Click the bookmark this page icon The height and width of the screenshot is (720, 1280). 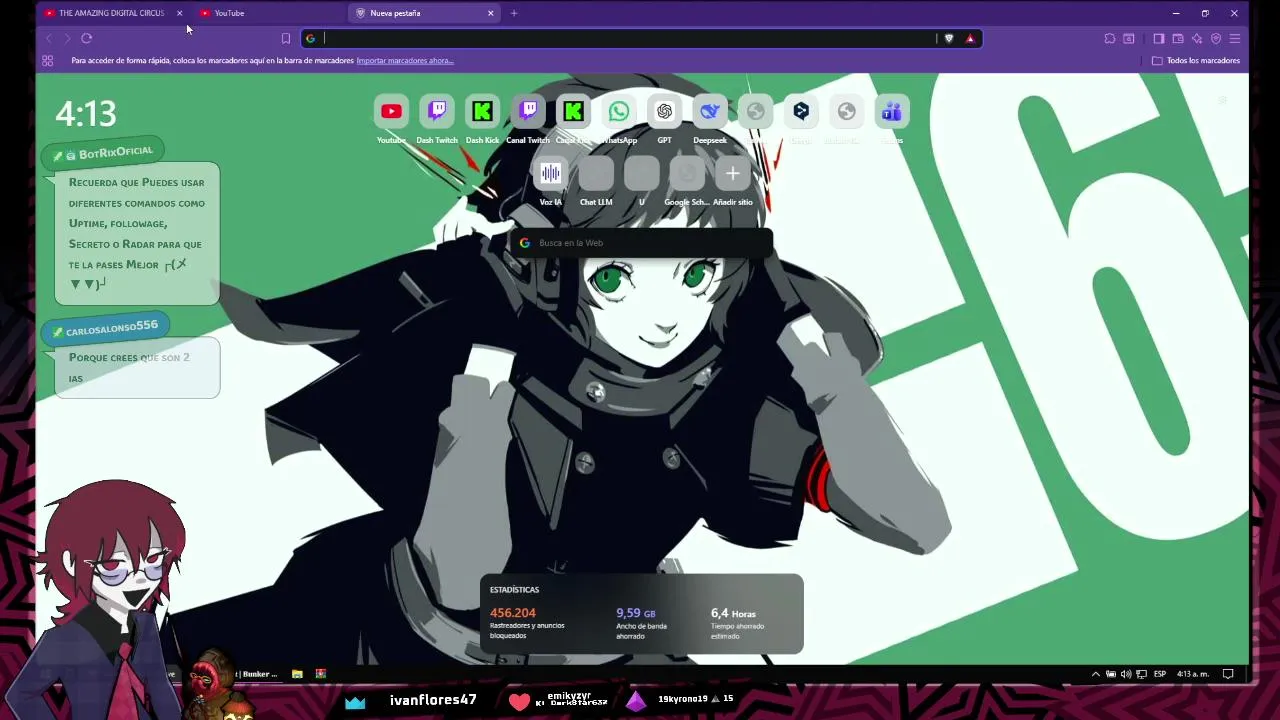pyautogui.click(x=286, y=38)
